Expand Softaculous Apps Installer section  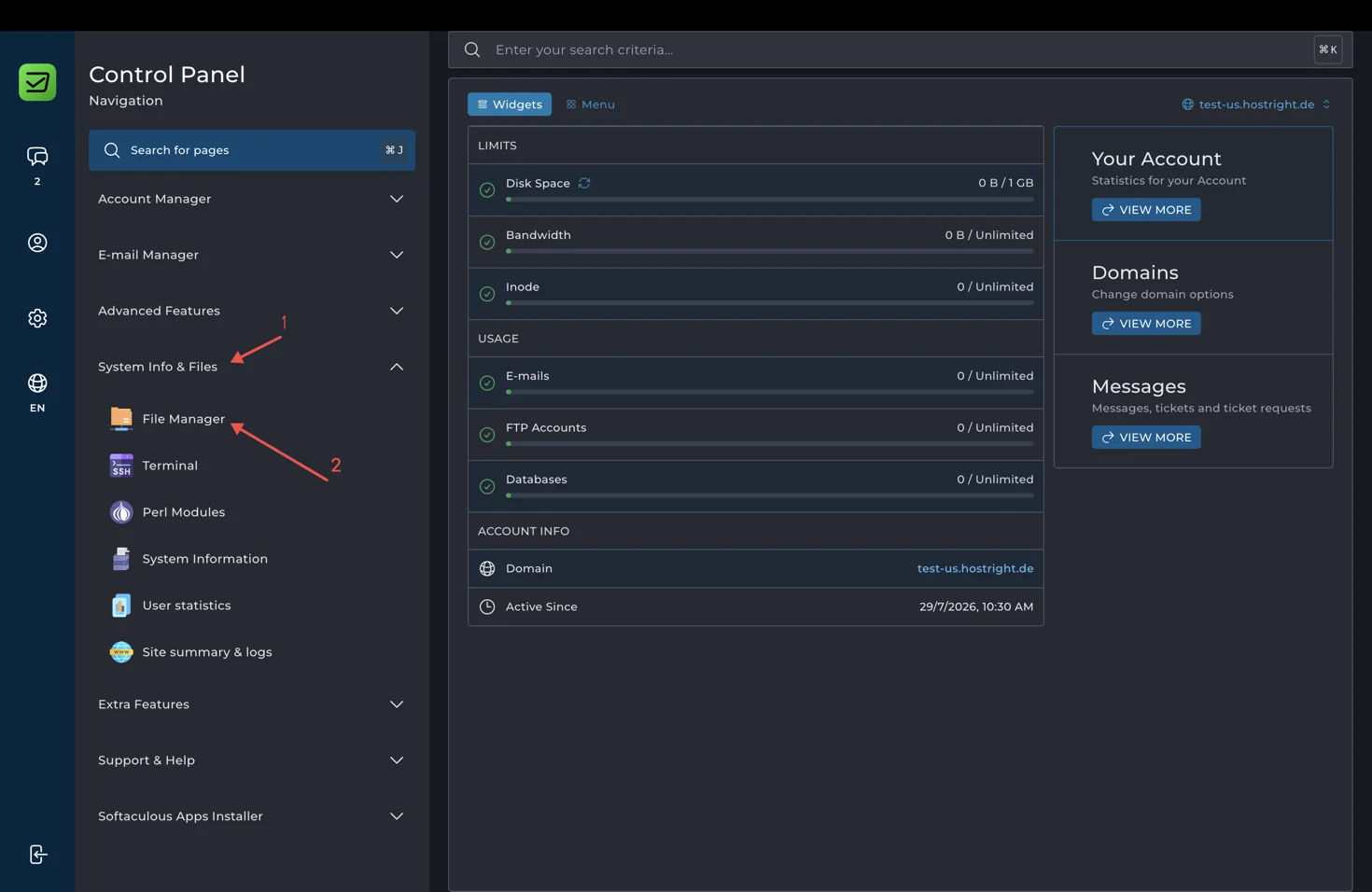(251, 816)
